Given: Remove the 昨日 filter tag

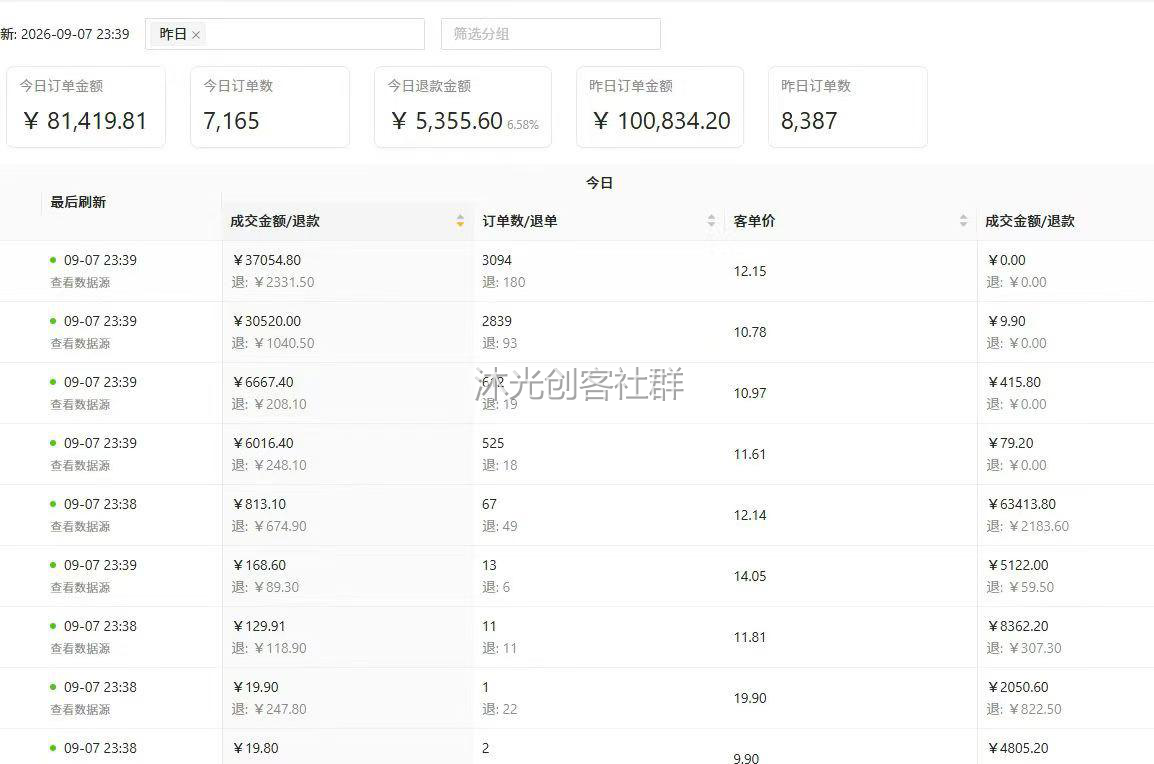Looking at the screenshot, I should pyautogui.click(x=196, y=35).
